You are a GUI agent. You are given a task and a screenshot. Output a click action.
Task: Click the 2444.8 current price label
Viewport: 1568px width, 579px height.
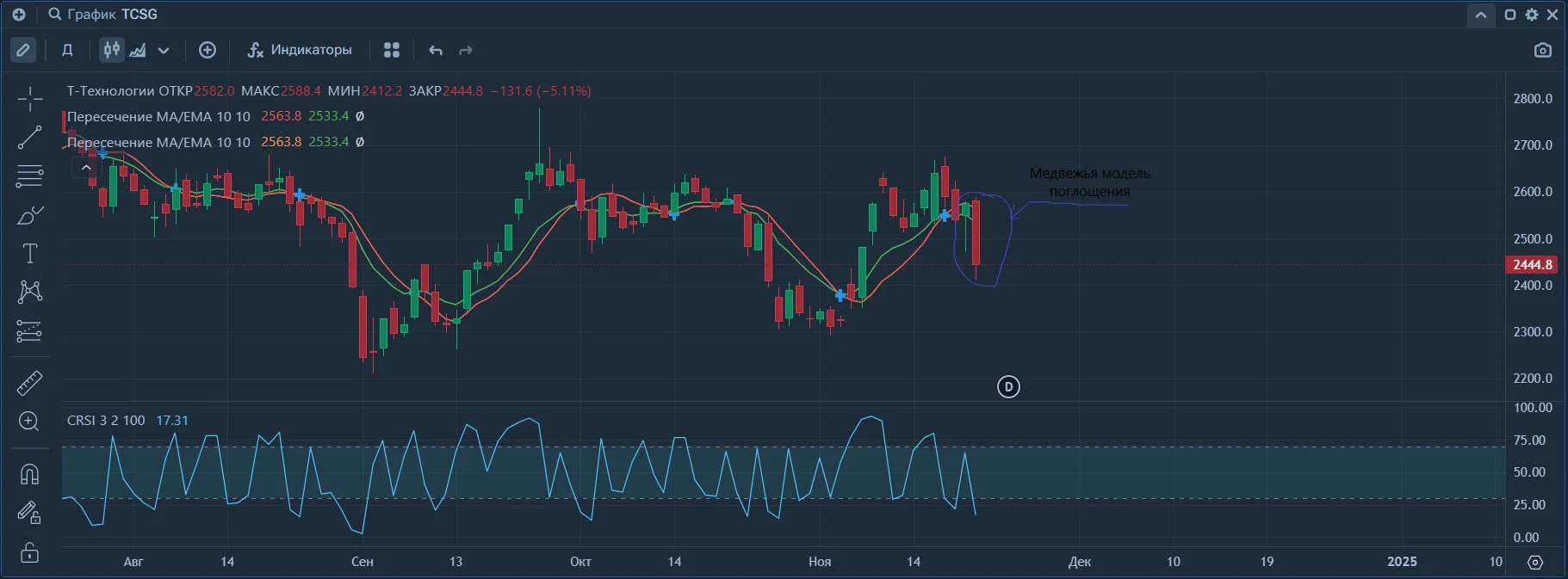pos(1532,265)
